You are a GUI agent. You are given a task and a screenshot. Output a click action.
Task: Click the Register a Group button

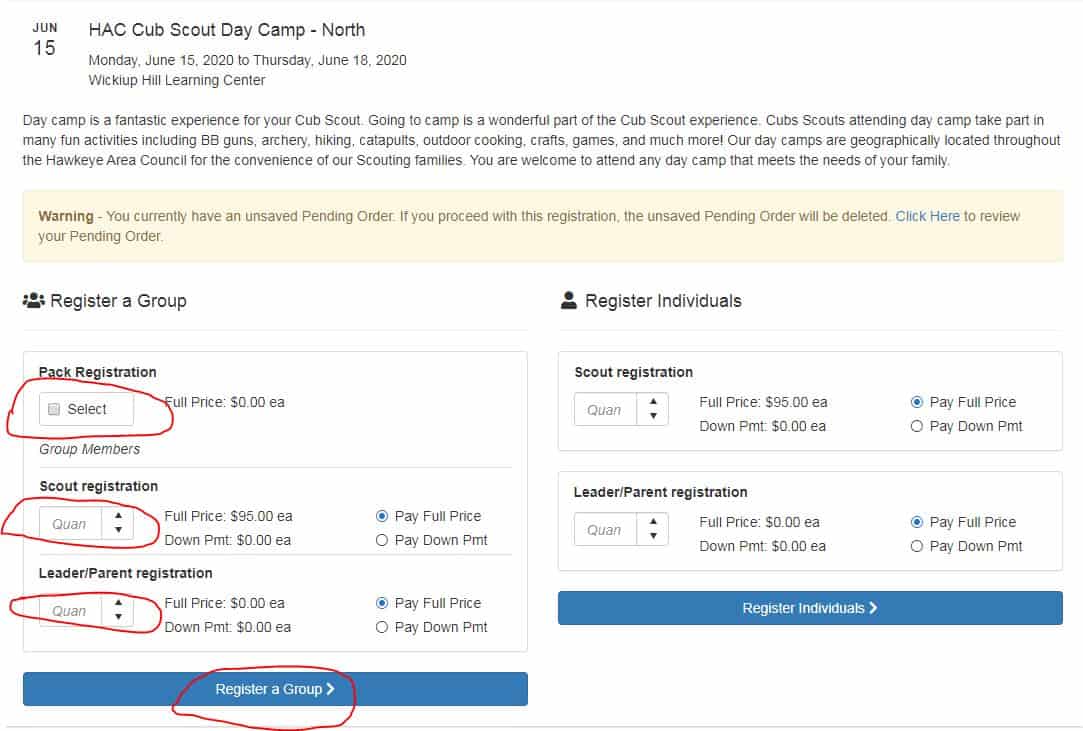pyautogui.click(x=275, y=689)
